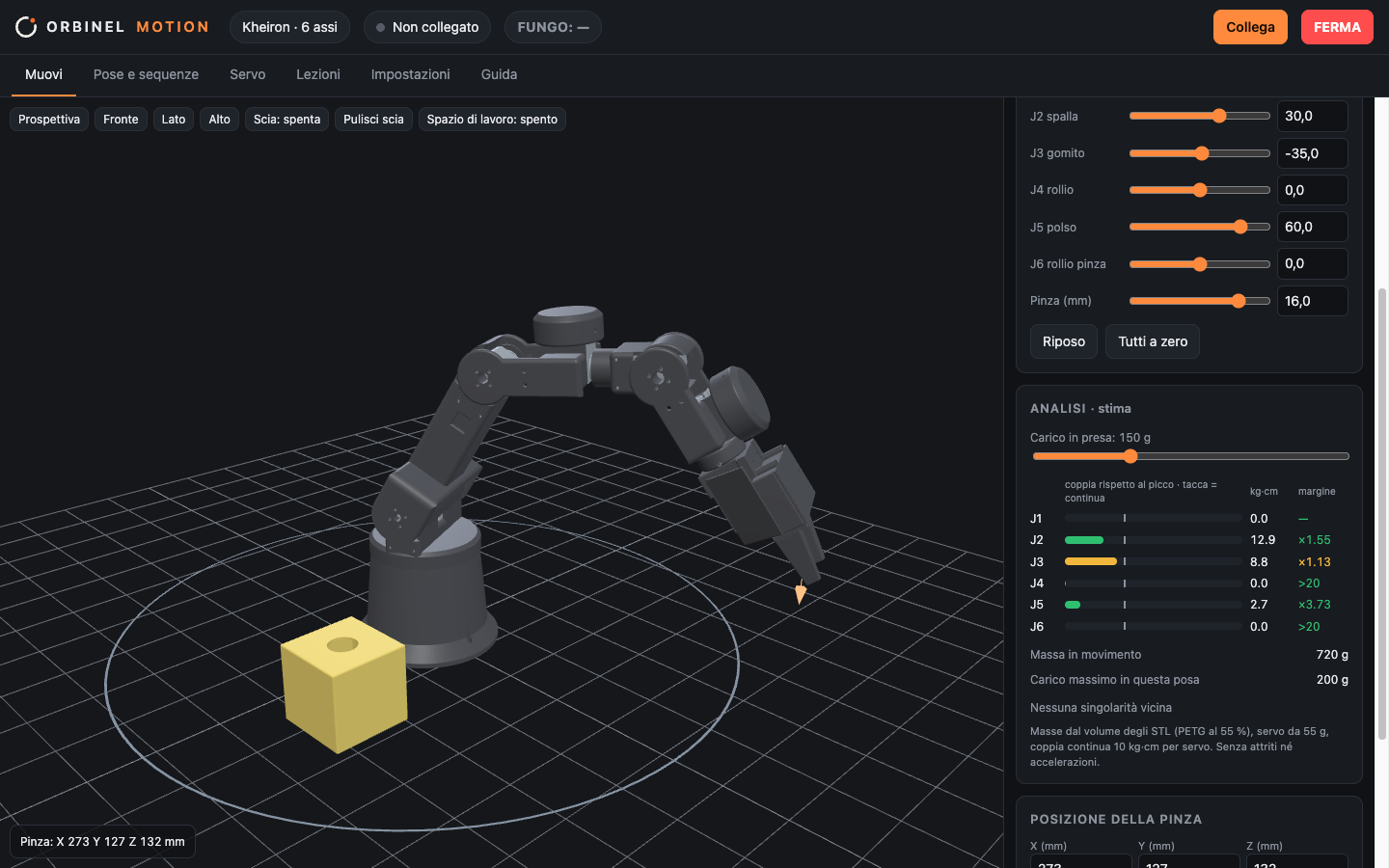Click the Pinza value field 16,0
Viewport: 1389px width, 868px height.
tap(1312, 301)
